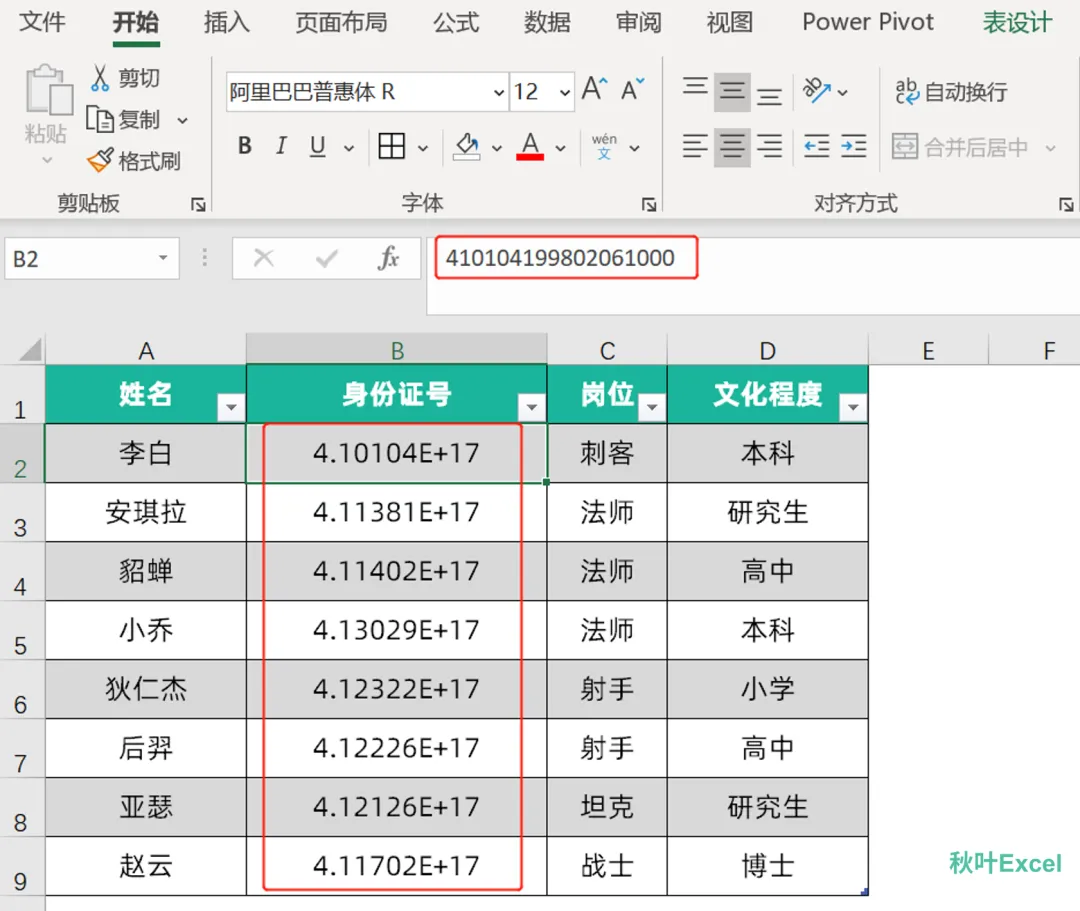Select cell containing 4.13029E+17

pyautogui.click(x=397, y=630)
